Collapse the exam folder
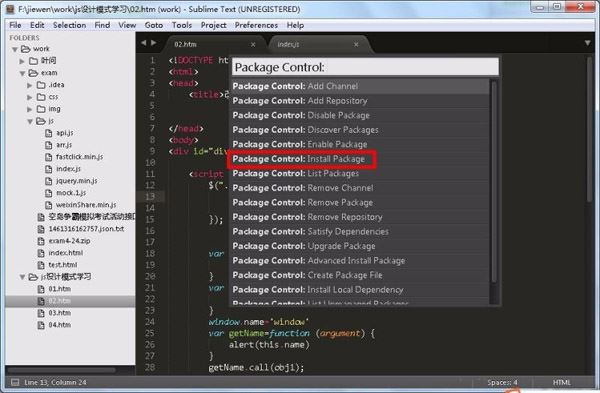 click(x=22, y=73)
